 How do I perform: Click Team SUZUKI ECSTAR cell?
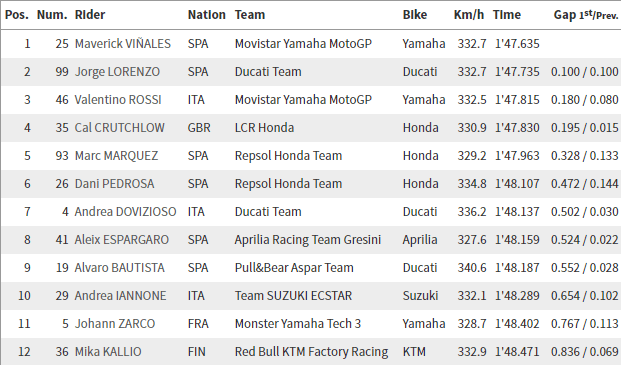point(293,296)
